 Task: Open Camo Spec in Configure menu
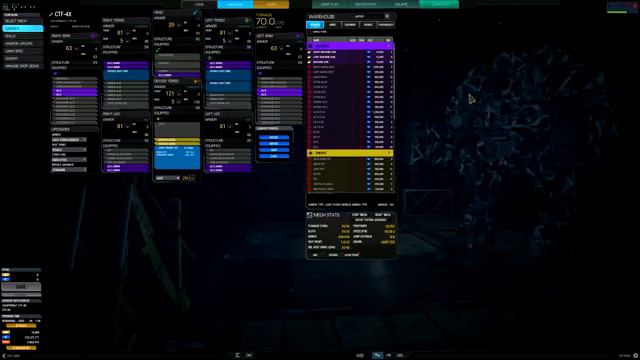pos(22,51)
